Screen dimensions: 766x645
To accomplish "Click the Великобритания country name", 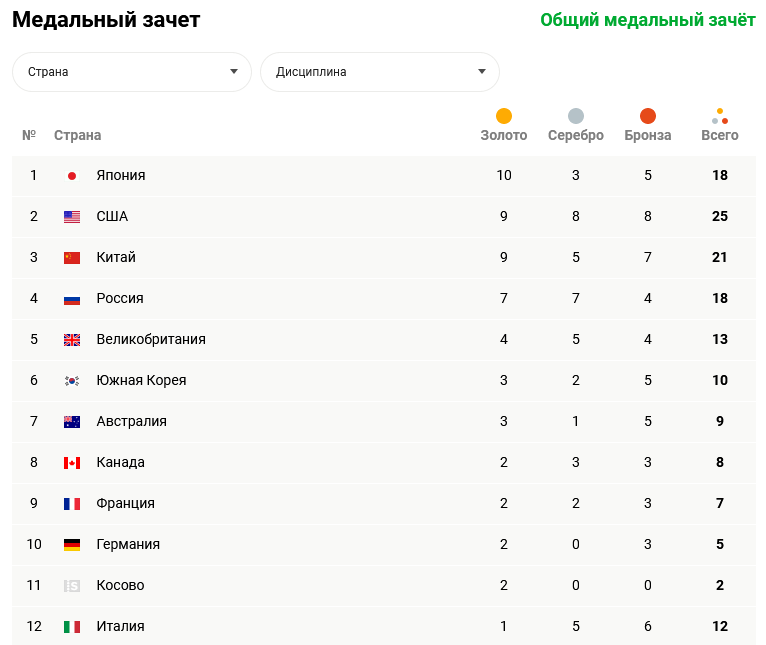I will (x=151, y=340).
